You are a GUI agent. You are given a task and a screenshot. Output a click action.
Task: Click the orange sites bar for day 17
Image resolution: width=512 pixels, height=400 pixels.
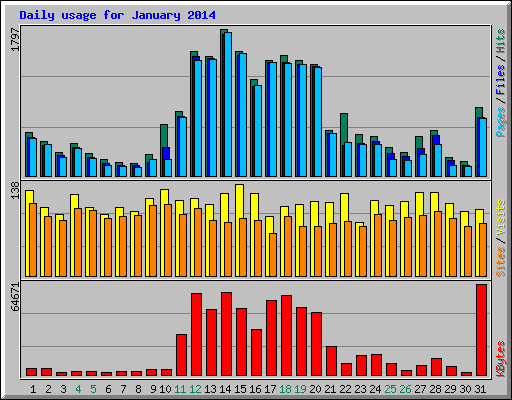click(273, 255)
